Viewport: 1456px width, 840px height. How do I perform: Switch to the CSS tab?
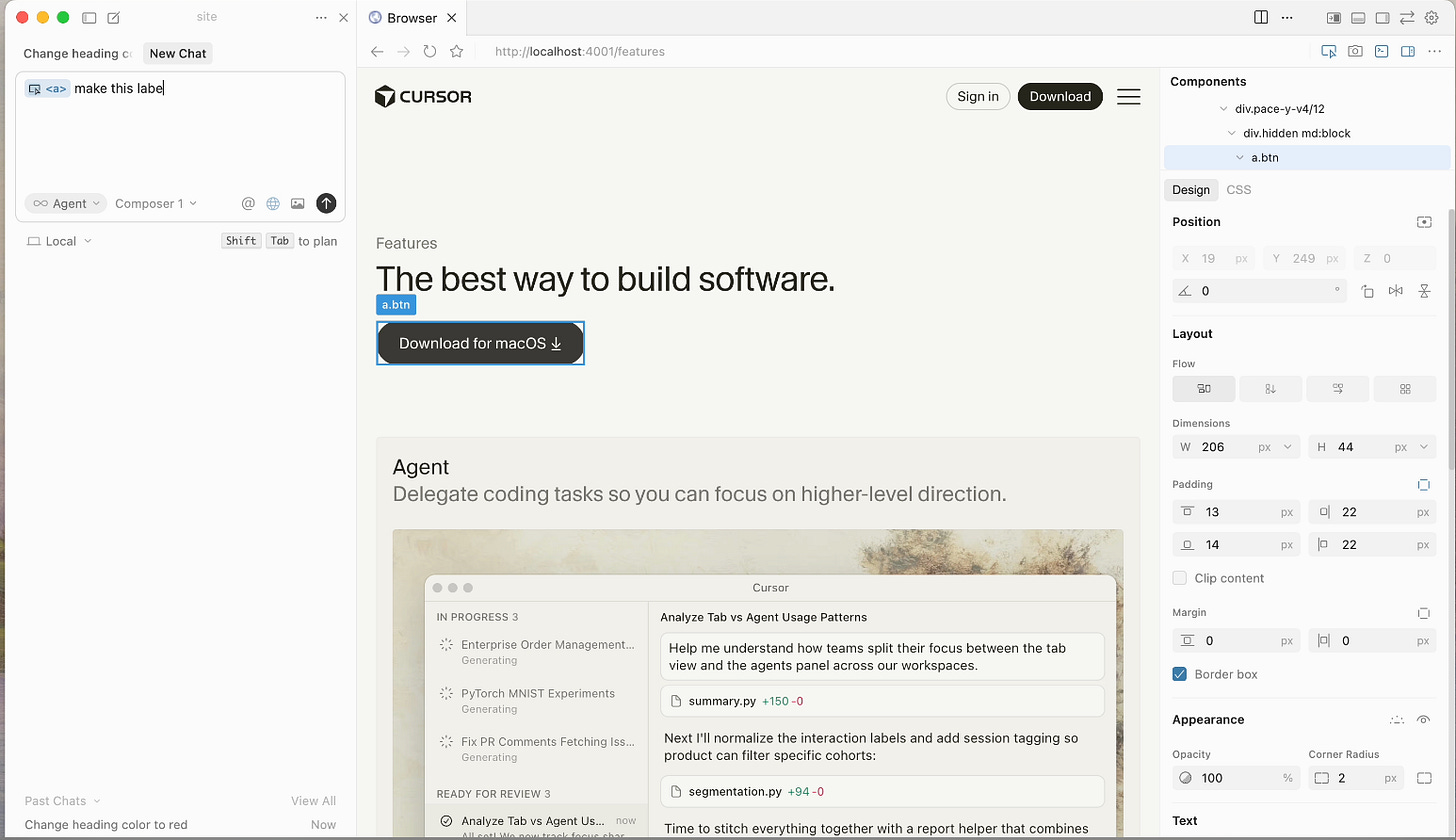click(1238, 190)
